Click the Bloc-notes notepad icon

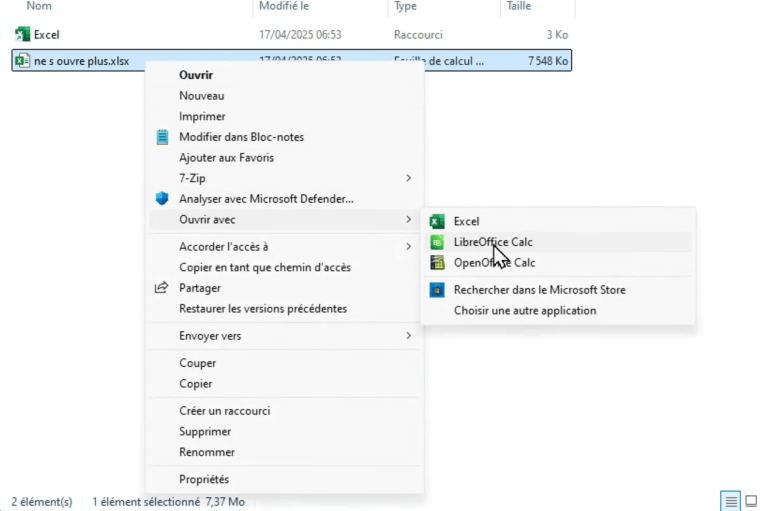[162, 137]
